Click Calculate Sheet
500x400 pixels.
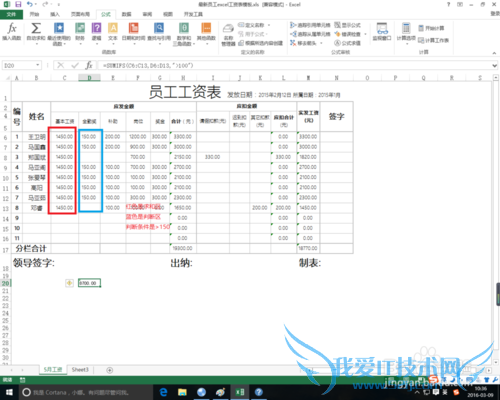point(433,40)
